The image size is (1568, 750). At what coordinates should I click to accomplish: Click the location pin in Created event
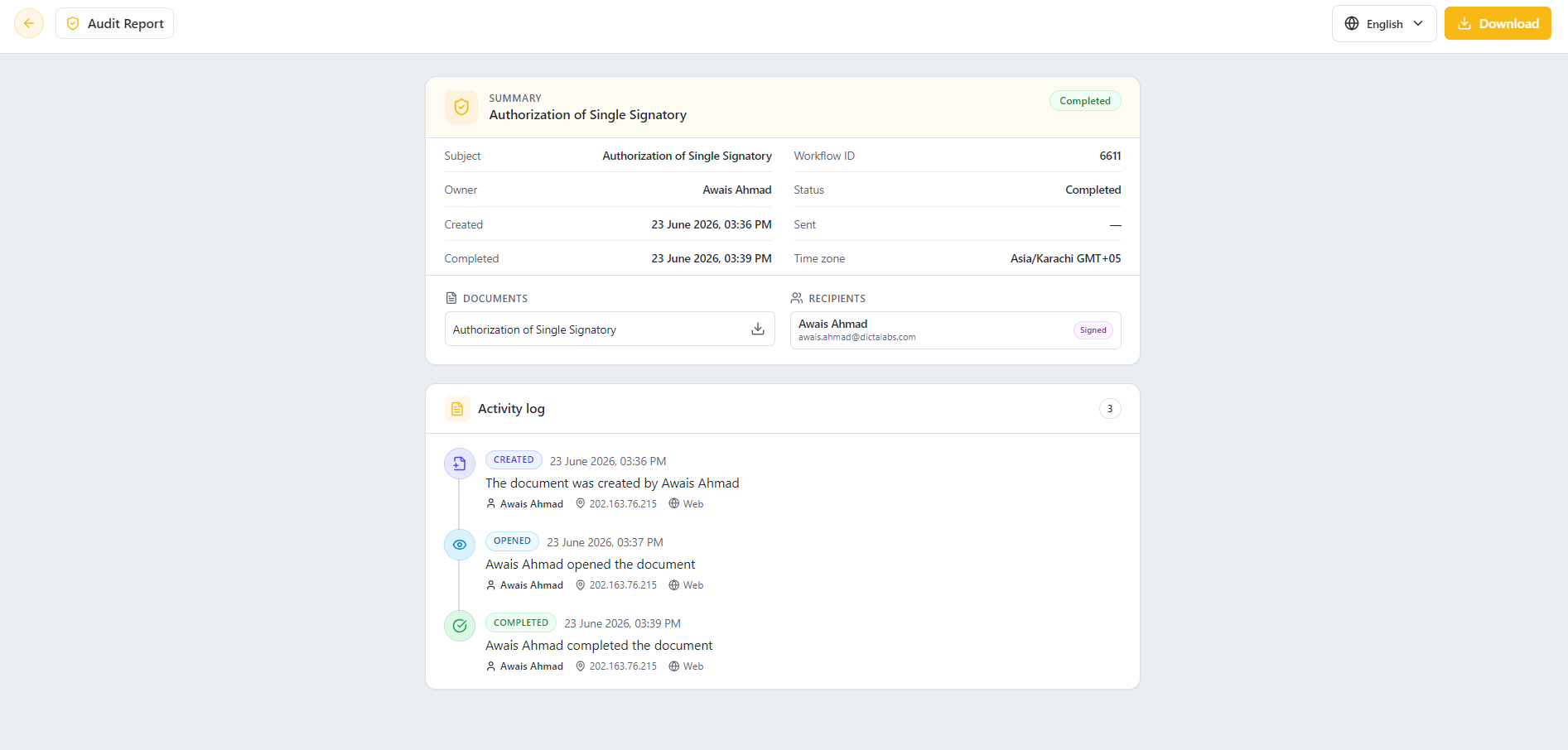click(x=581, y=503)
